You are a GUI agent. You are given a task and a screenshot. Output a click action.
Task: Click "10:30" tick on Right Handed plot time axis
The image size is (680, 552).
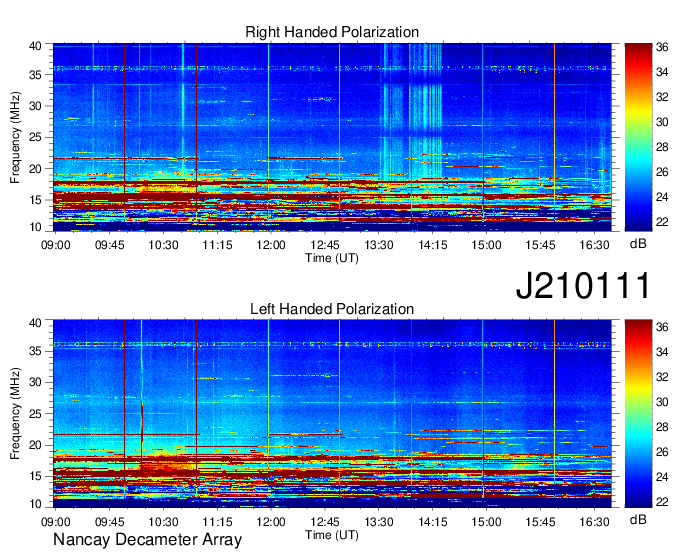[163, 245]
